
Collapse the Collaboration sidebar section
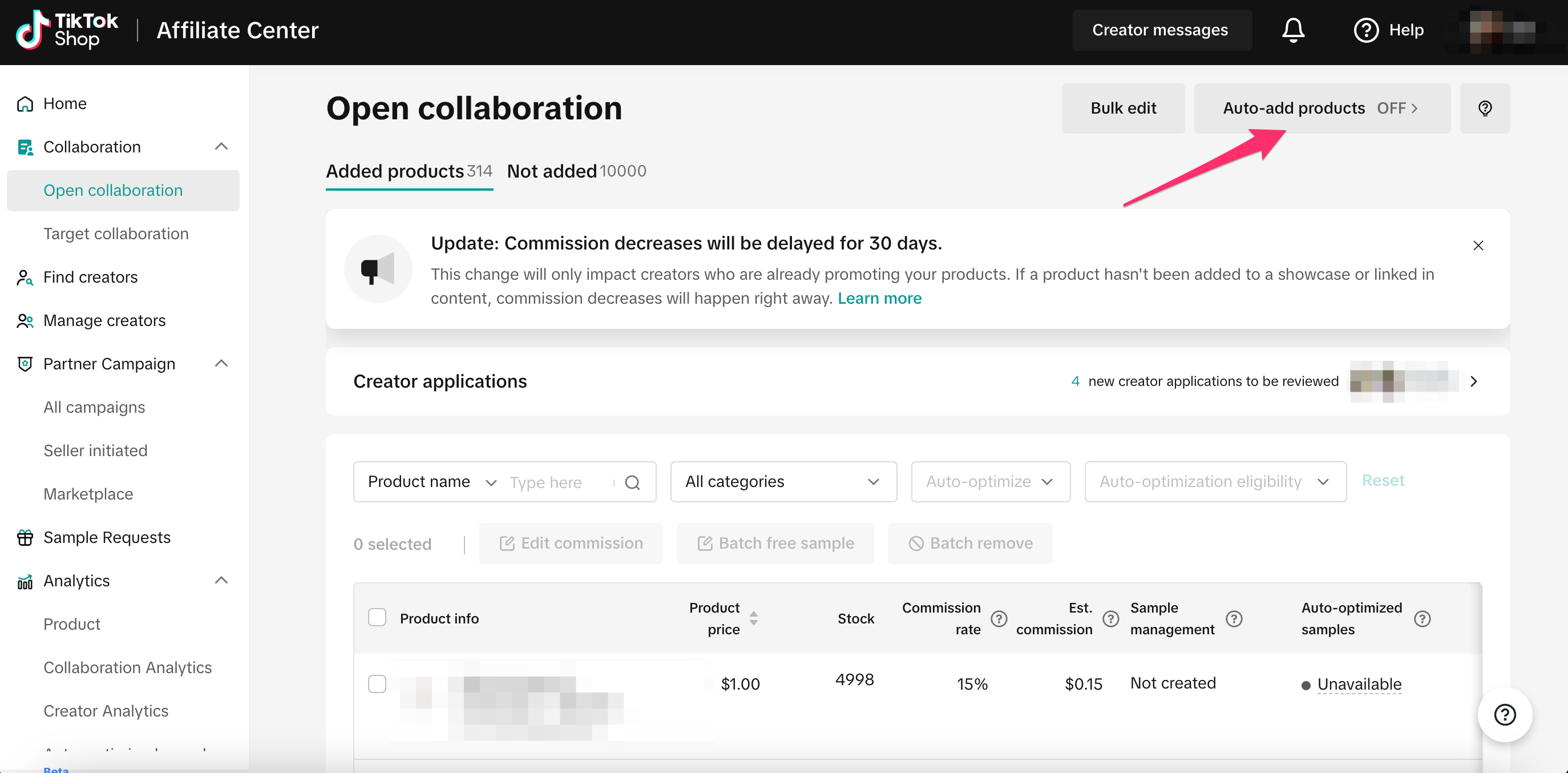[221, 146]
